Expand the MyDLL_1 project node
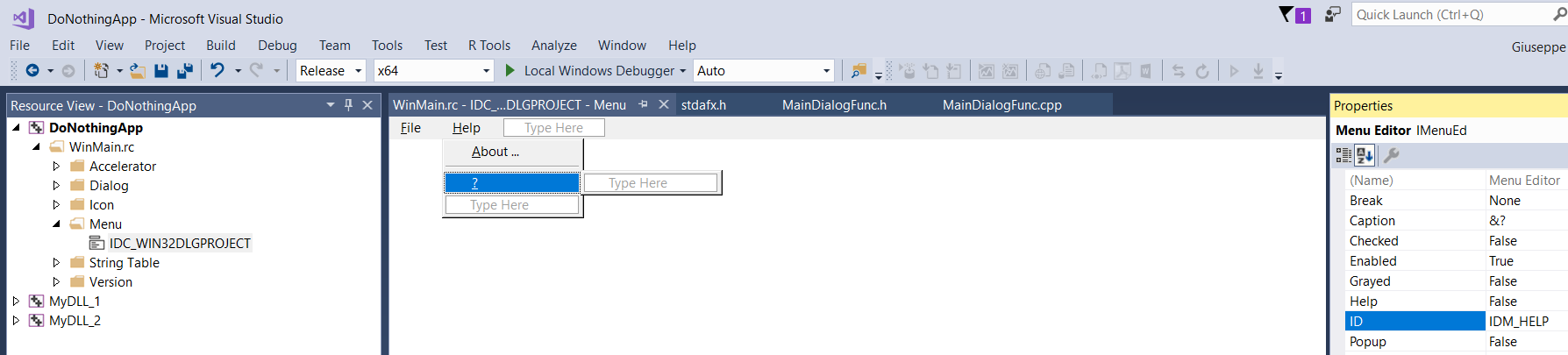Screen dimensions: 1568x355 click(x=16, y=301)
